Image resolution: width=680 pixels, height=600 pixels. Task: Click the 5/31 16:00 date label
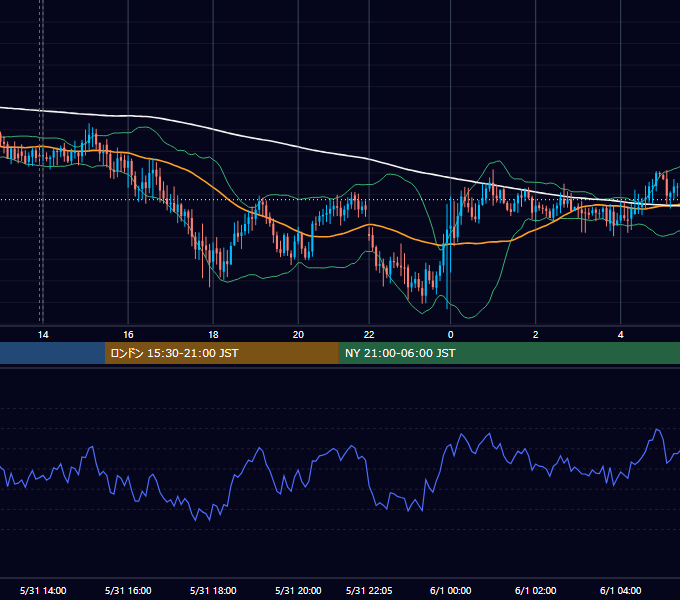(x=128, y=590)
